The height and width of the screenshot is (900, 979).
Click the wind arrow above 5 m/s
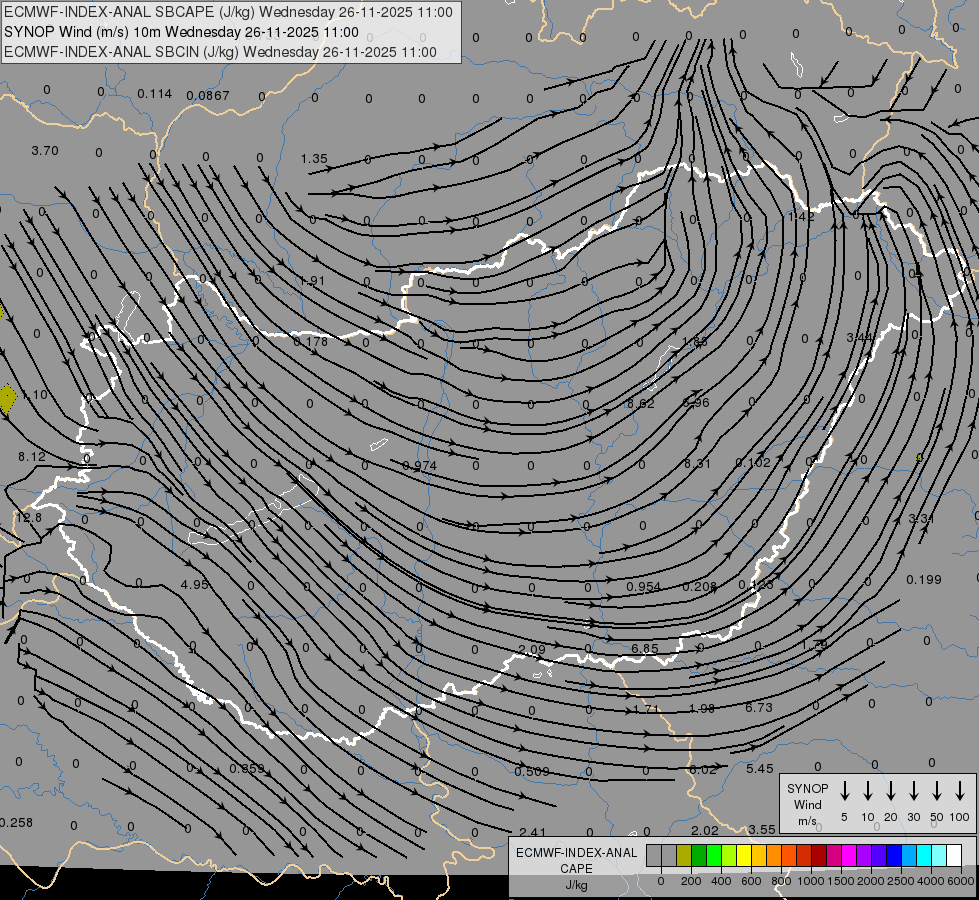click(844, 790)
